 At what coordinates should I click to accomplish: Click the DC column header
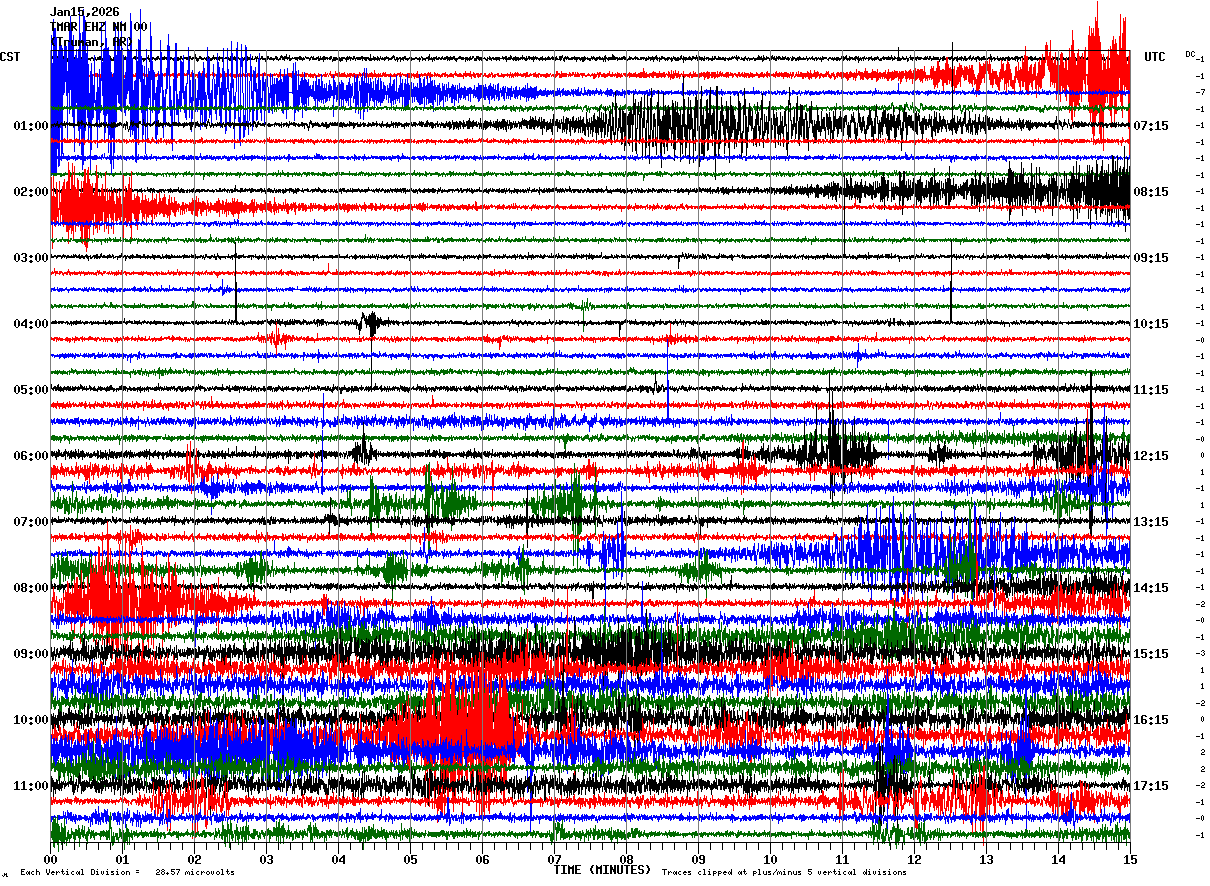click(1190, 54)
